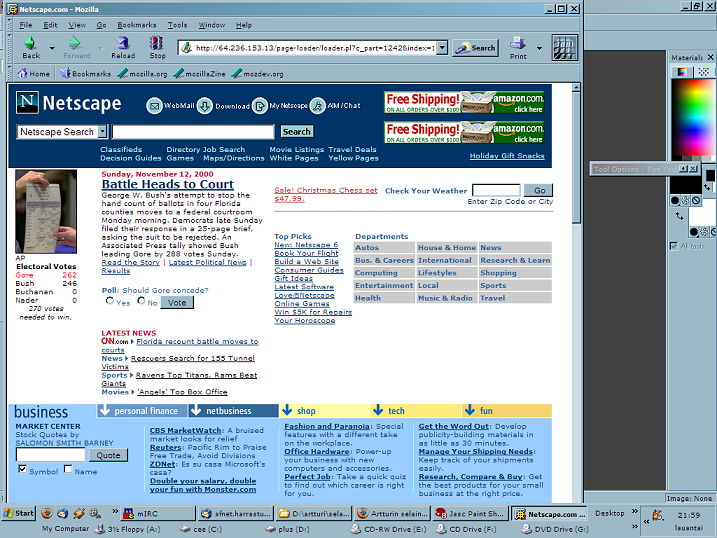
Task: Click the transparent style icon under foreground material
Action: click(x=696, y=200)
